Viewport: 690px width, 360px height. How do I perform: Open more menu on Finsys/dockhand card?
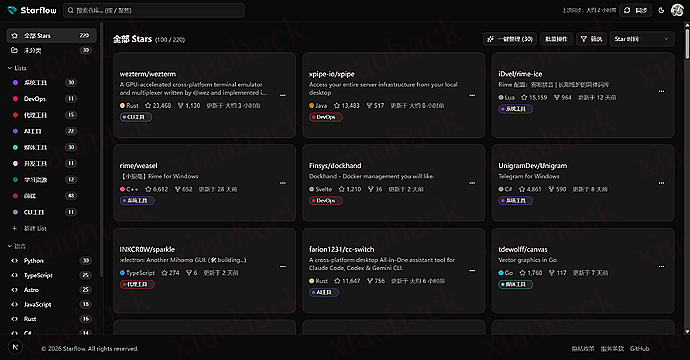pyautogui.click(x=472, y=183)
